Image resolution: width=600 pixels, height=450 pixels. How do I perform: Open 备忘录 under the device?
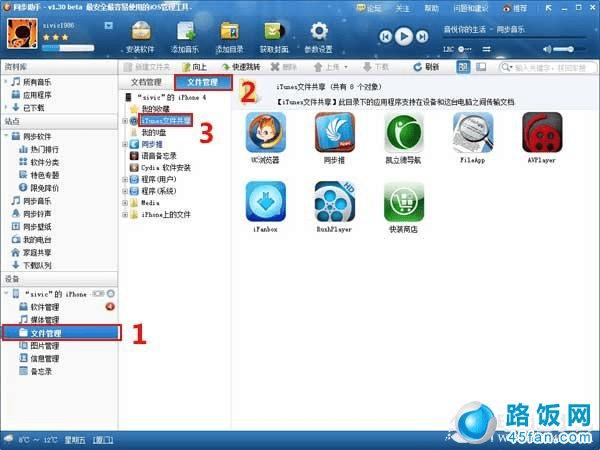[41, 371]
